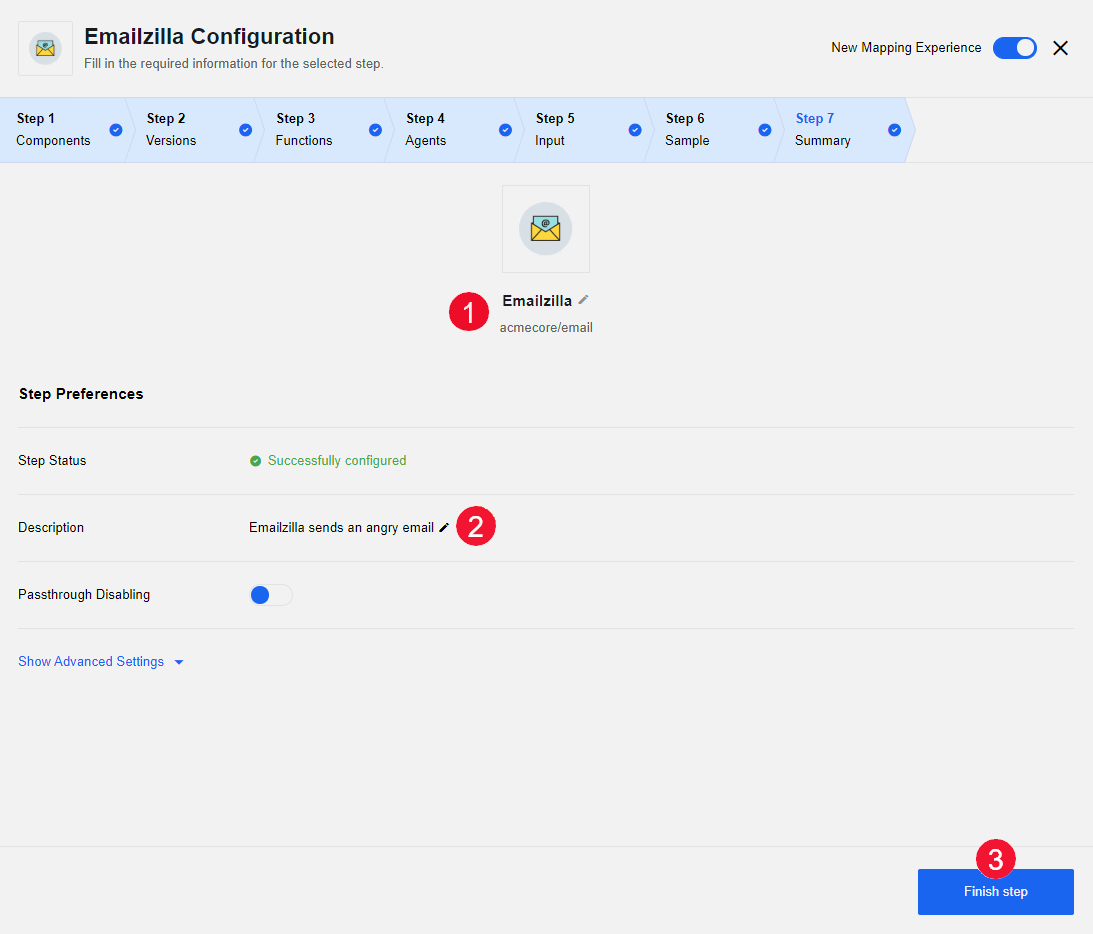Click the 'acmecore/email' component path
The image size is (1093, 934).
coord(546,328)
